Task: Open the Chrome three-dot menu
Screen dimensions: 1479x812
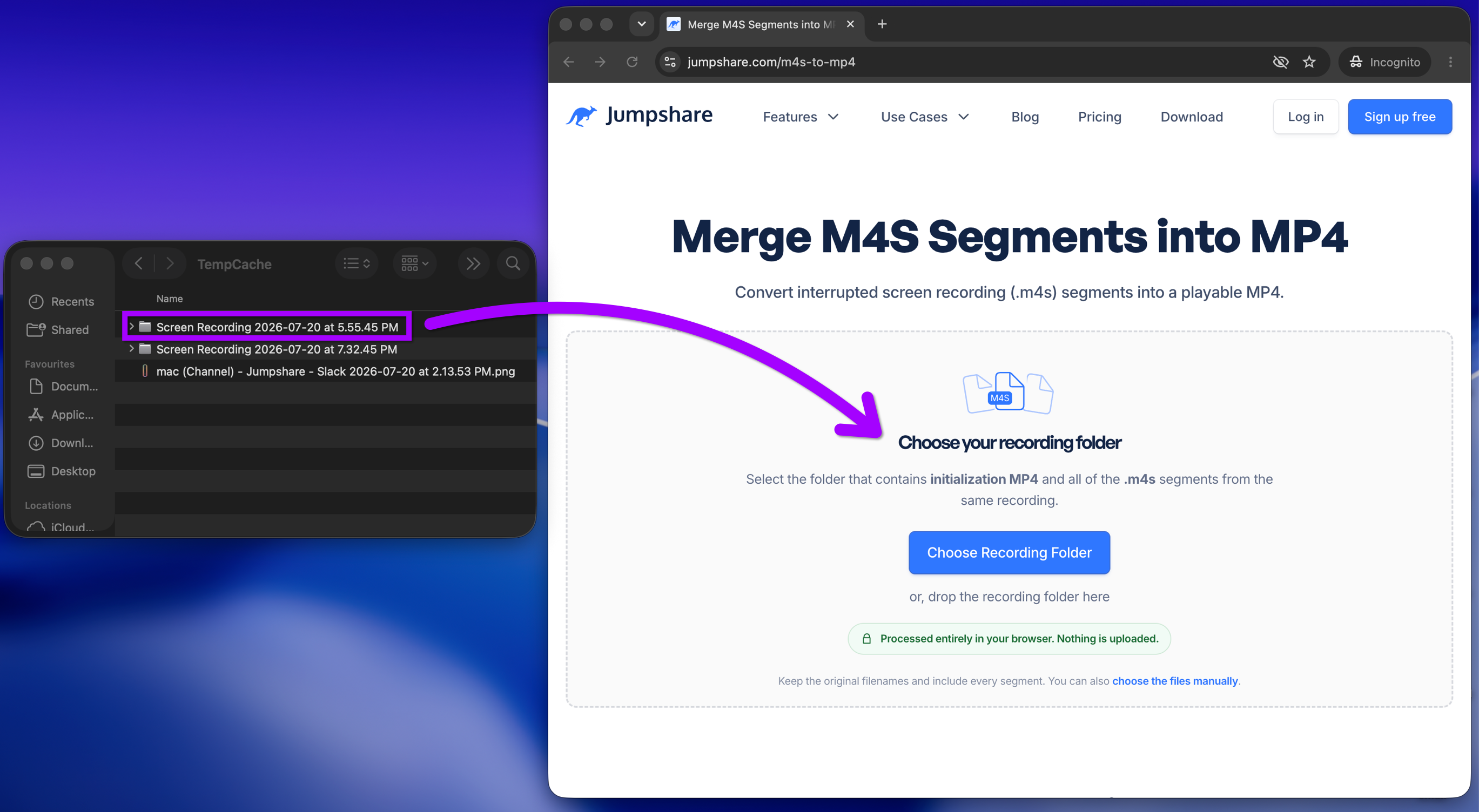Action: click(x=1450, y=62)
